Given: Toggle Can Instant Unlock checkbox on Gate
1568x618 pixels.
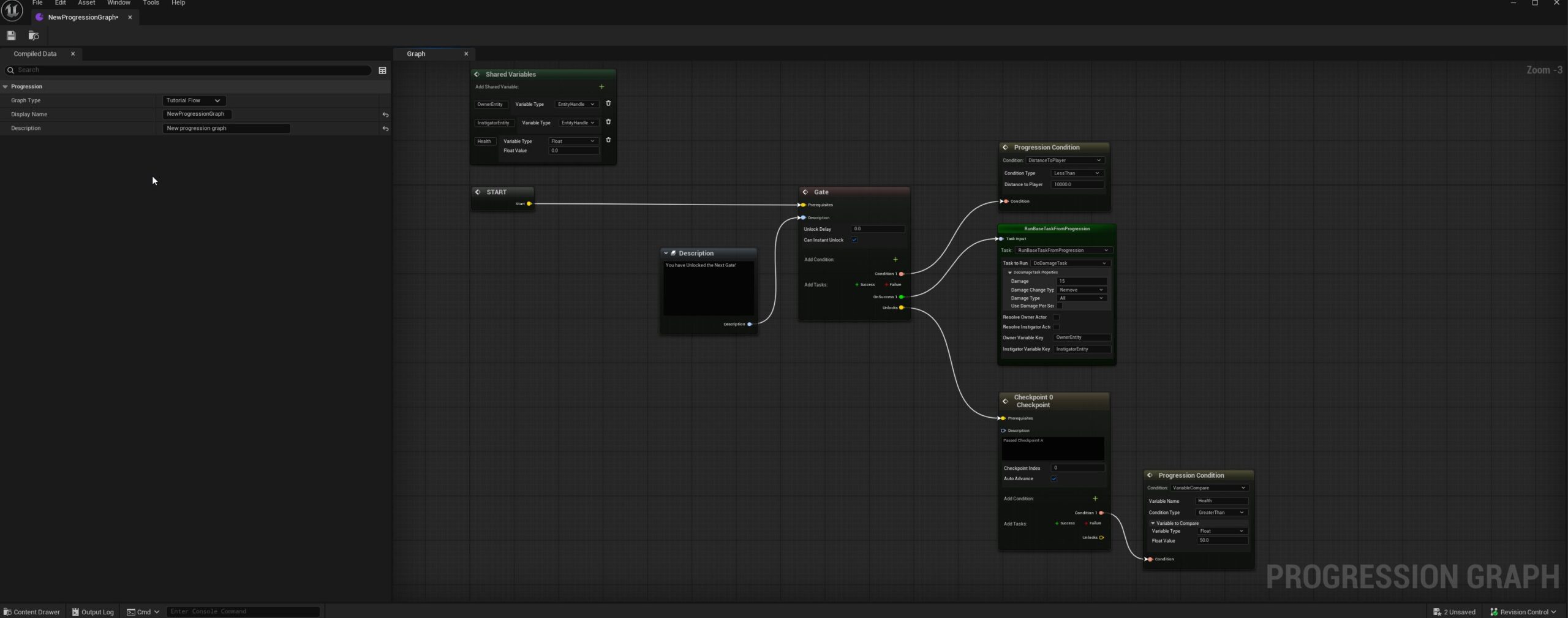Looking at the screenshot, I should [x=854, y=240].
